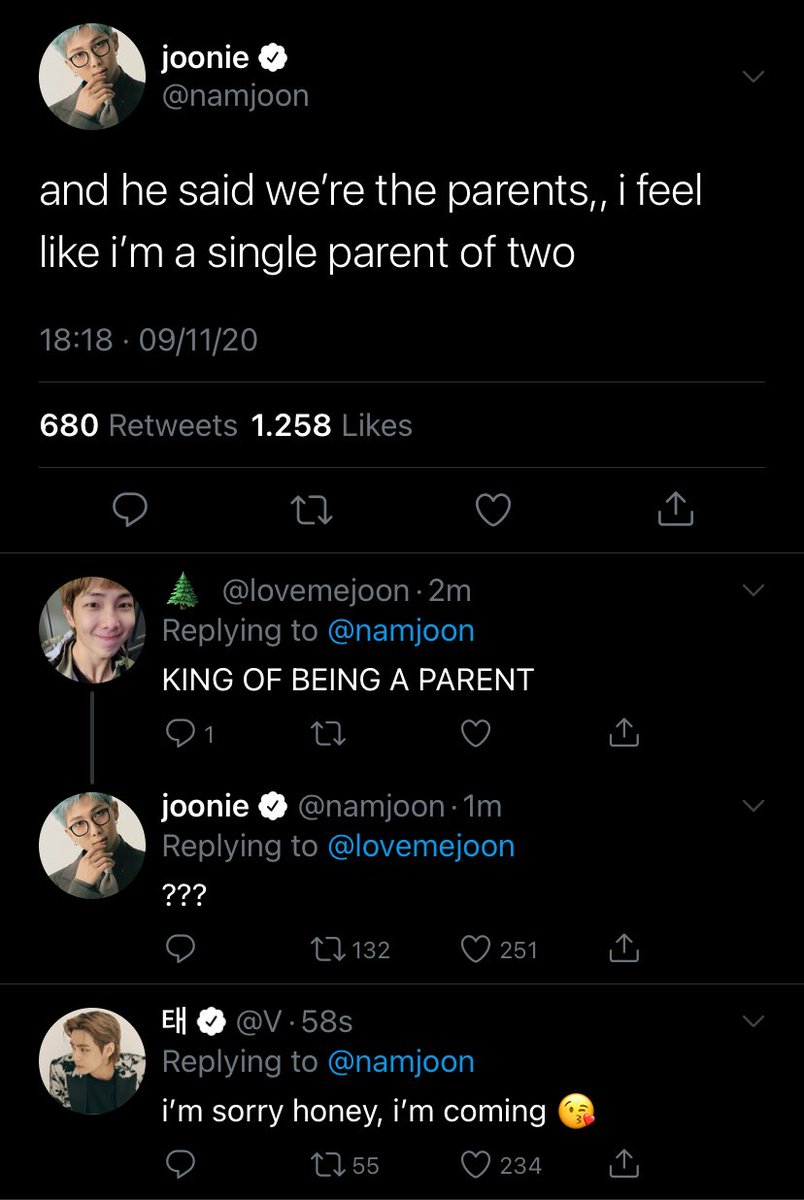Like the main single parent tweet

click(x=492, y=511)
